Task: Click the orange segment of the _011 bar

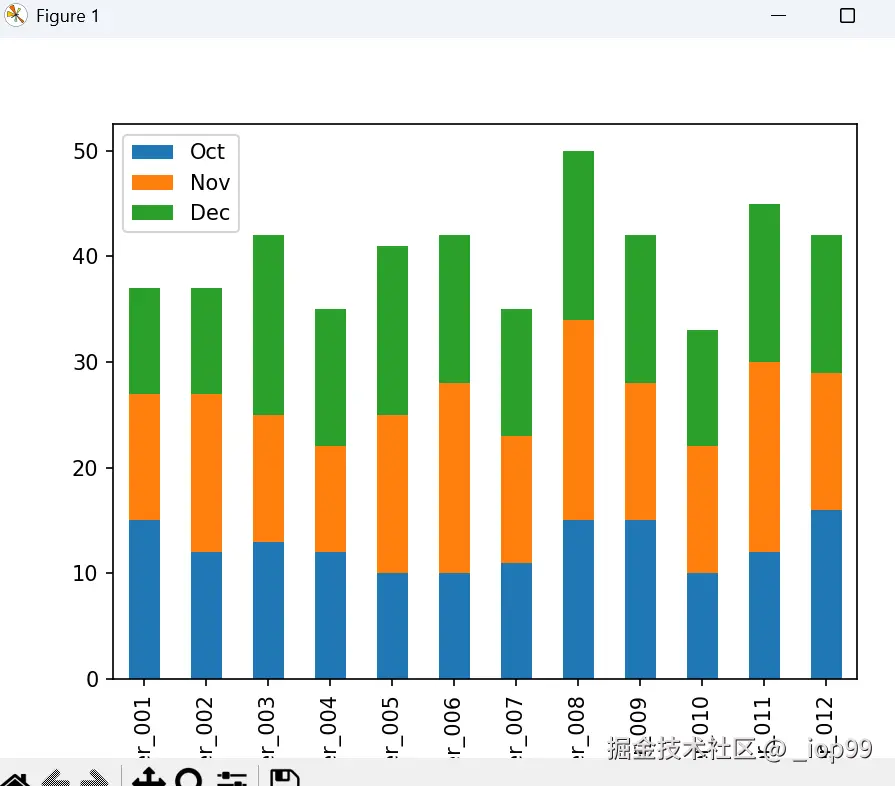Action: [764, 457]
